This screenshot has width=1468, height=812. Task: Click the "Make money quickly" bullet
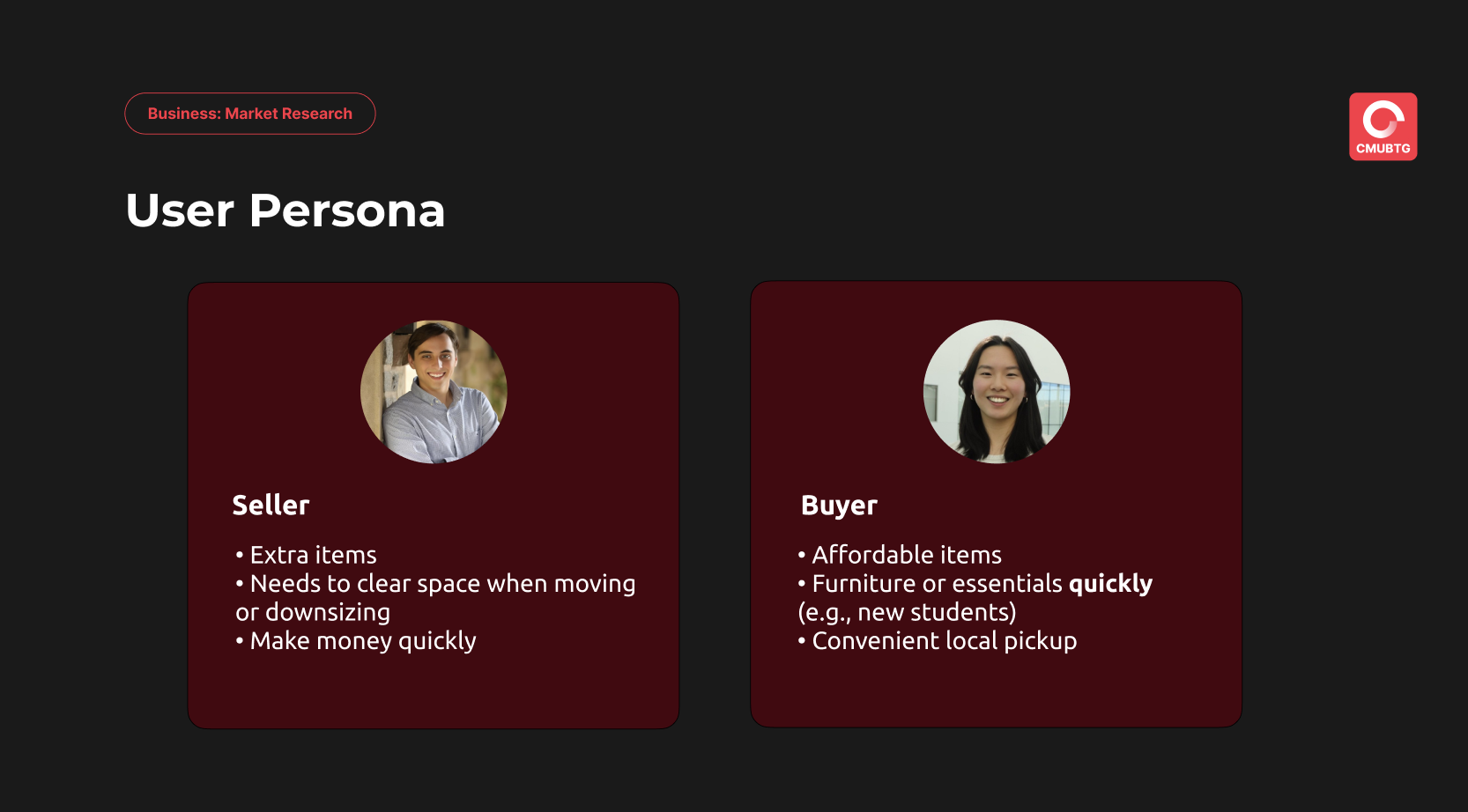(x=362, y=641)
